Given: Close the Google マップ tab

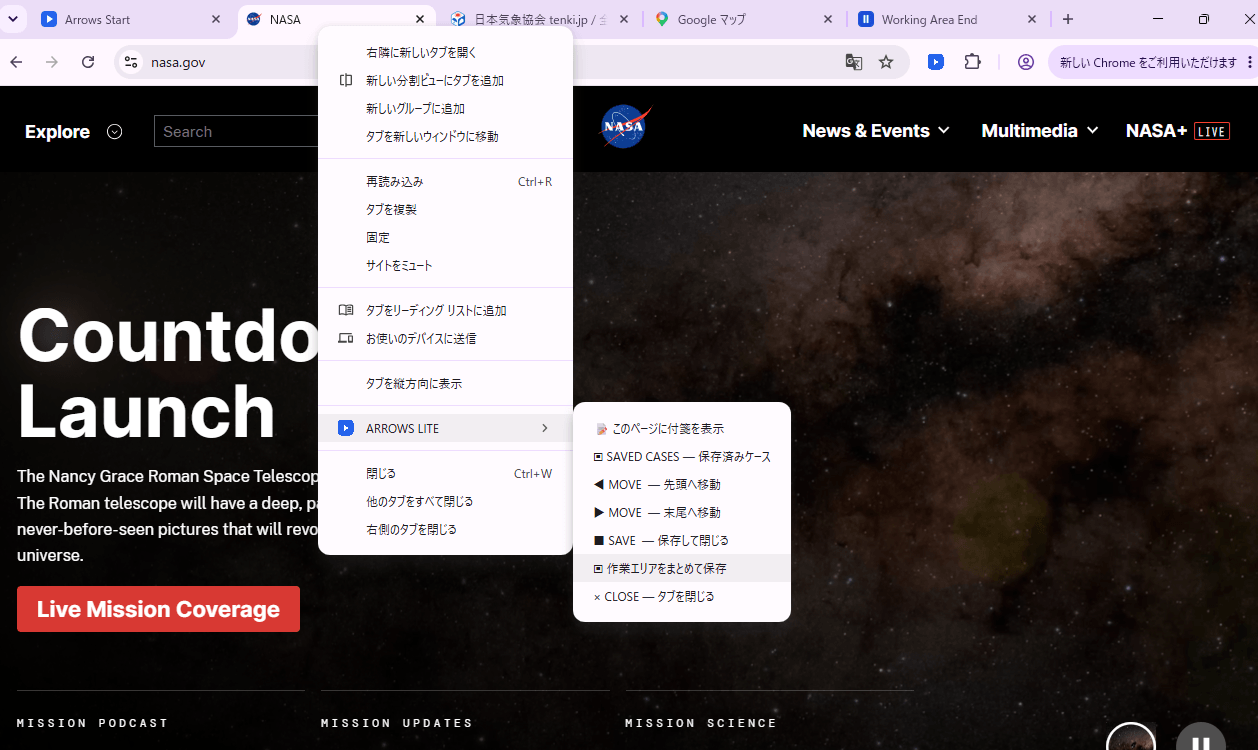Looking at the screenshot, I should tap(827, 19).
